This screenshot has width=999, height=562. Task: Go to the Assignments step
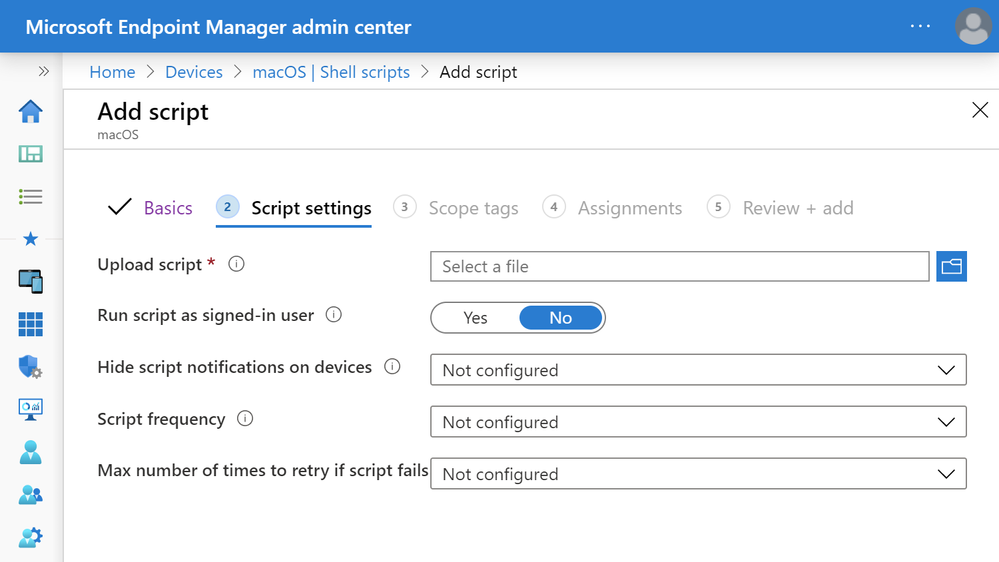pyautogui.click(x=612, y=208)
